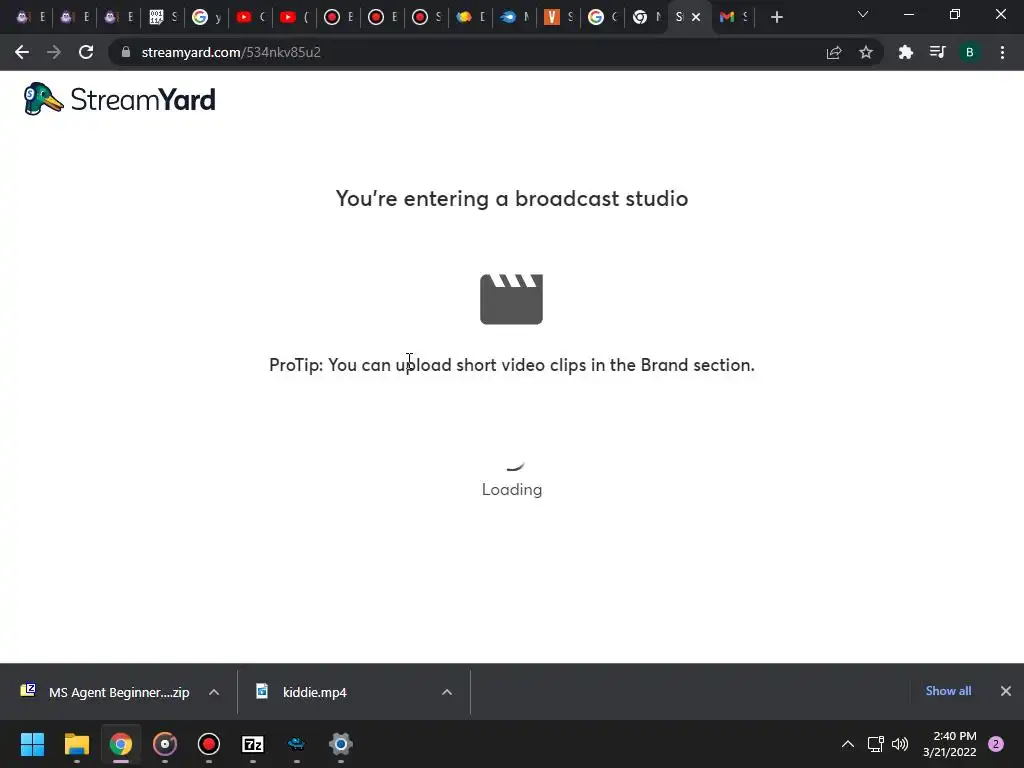Click the "You're entering a broadcast studio" heading
Screen dimensions: 1024x768
pos(512,199)
